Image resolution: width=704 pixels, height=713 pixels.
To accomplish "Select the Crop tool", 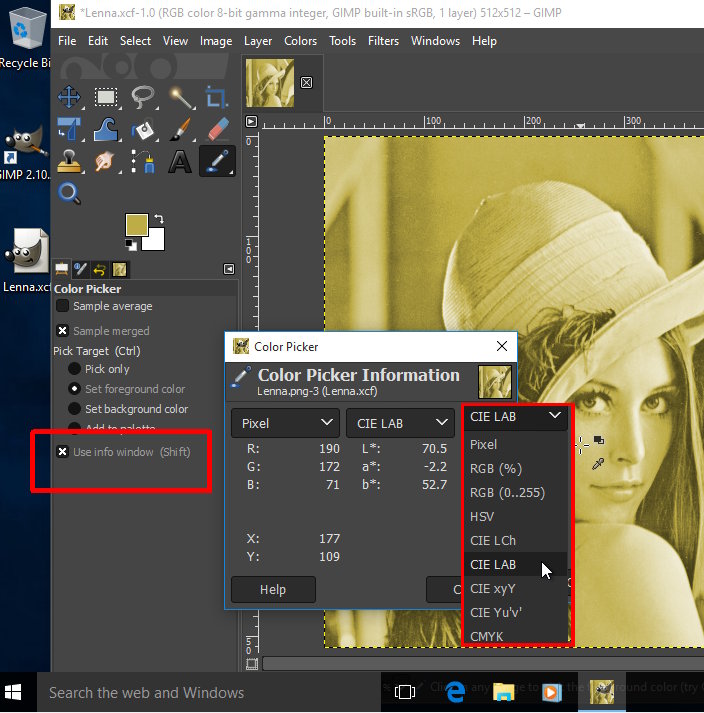I will coord(217,97).
